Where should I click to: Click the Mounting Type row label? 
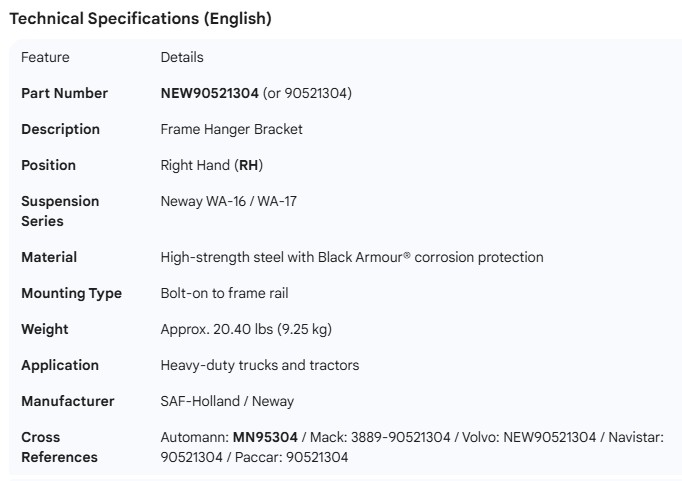[71, 293]
